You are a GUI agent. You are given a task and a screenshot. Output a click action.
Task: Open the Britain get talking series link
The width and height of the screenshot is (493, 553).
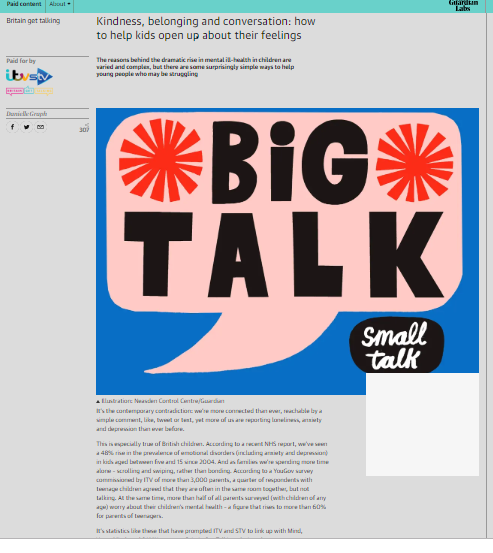(33, 21)
